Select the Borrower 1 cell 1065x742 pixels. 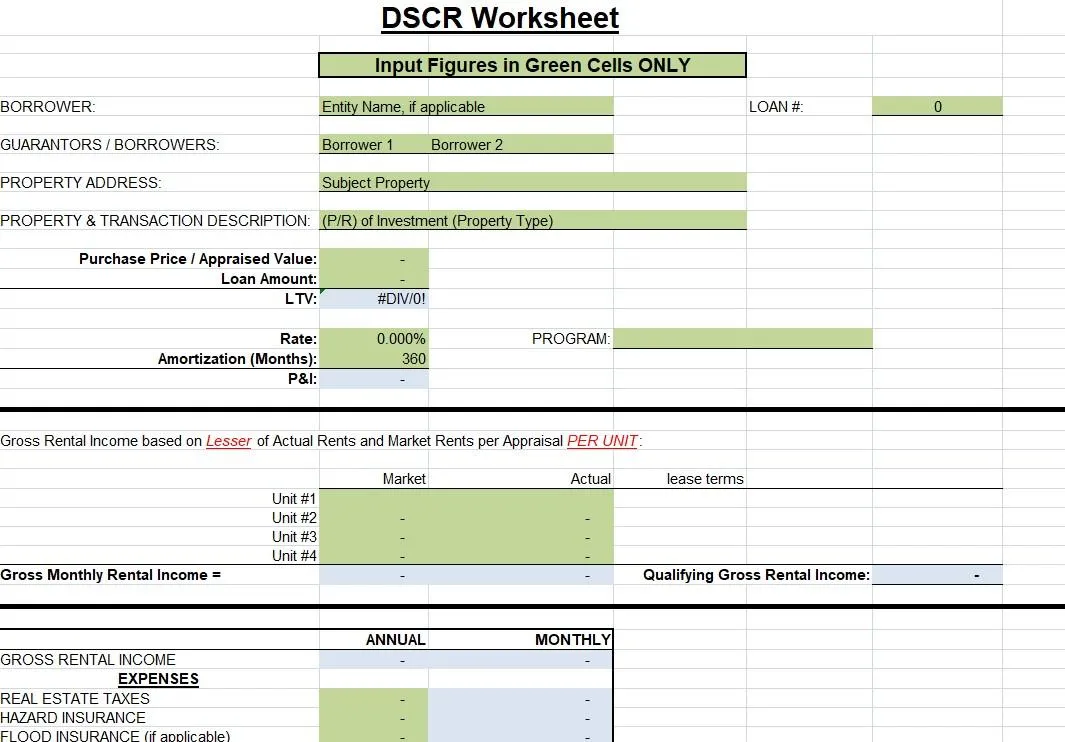[x=374, y=145]
